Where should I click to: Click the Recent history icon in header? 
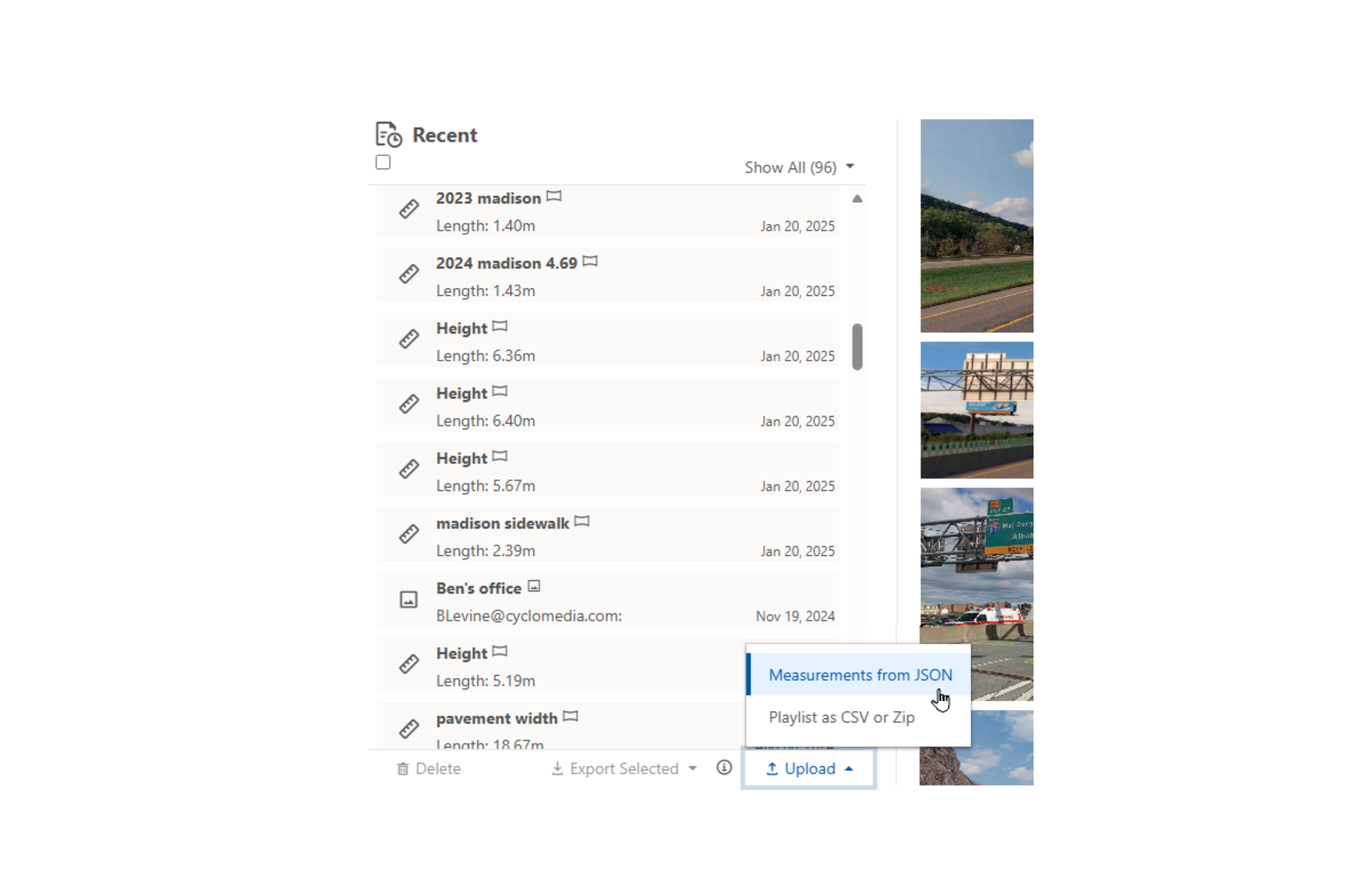coord(388,135)
